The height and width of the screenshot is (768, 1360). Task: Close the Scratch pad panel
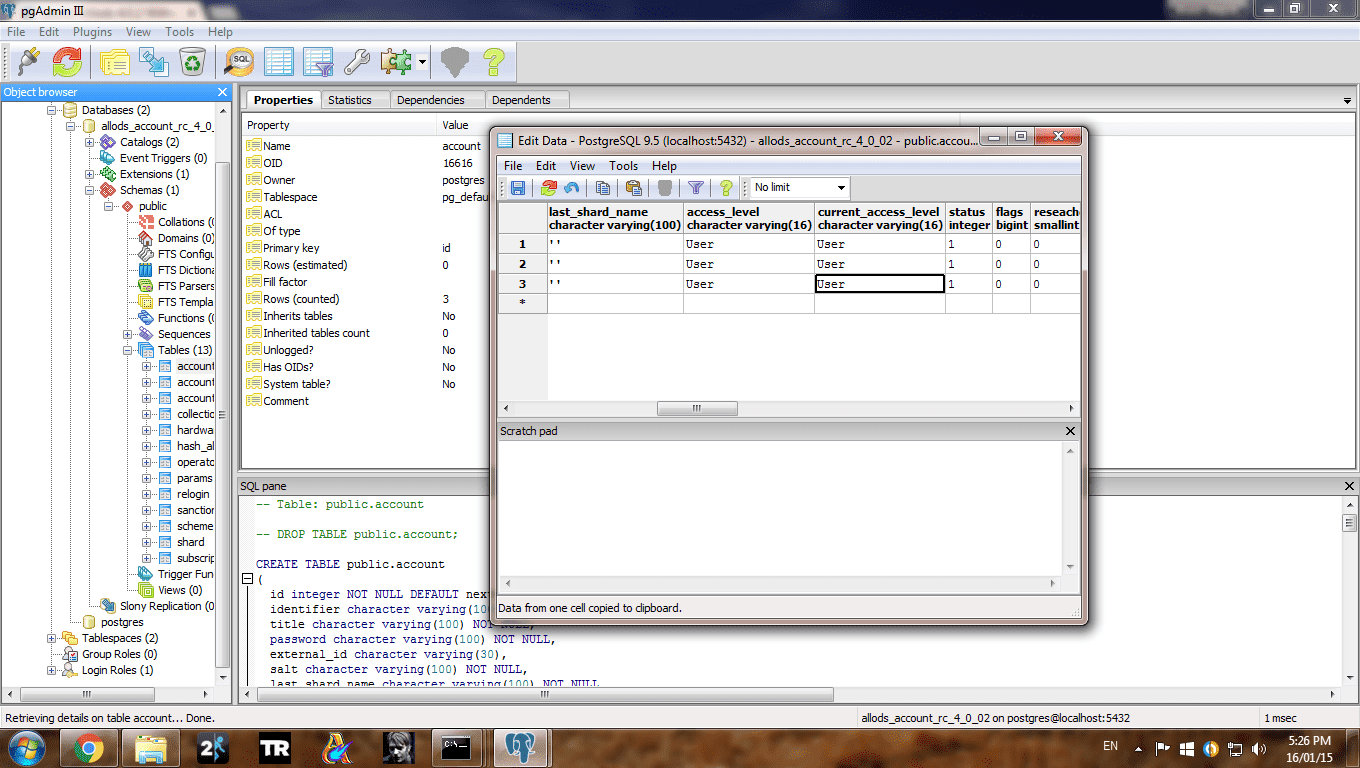tap(1070, 431)
